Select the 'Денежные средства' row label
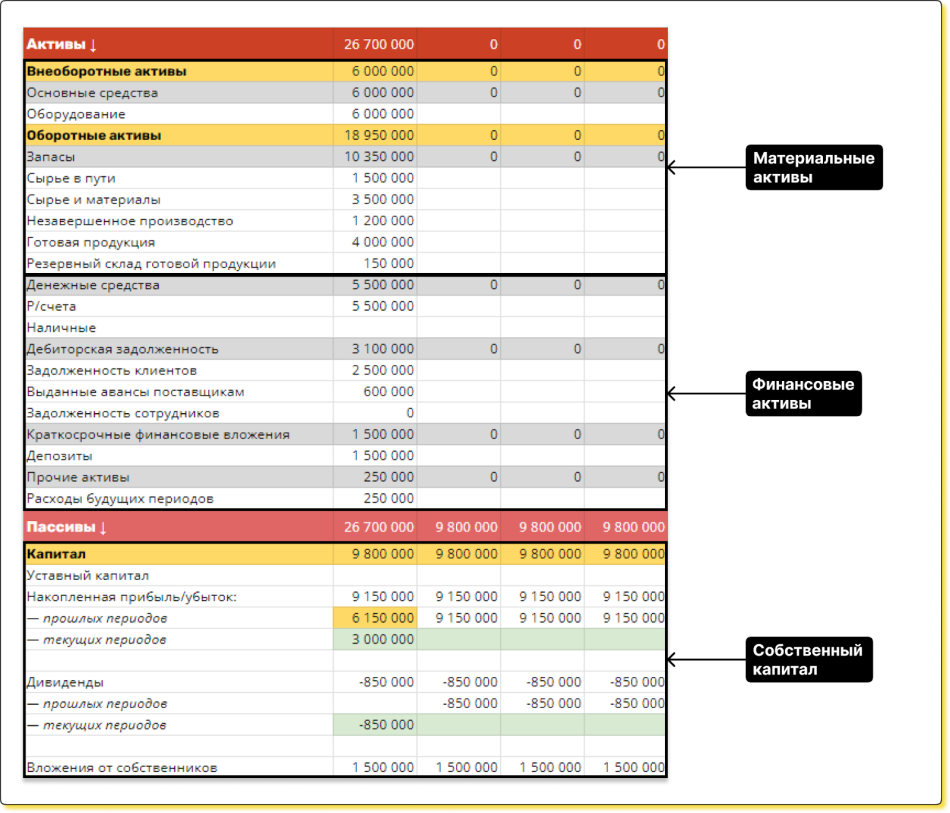950x813 pixels. tap(93, 285)
